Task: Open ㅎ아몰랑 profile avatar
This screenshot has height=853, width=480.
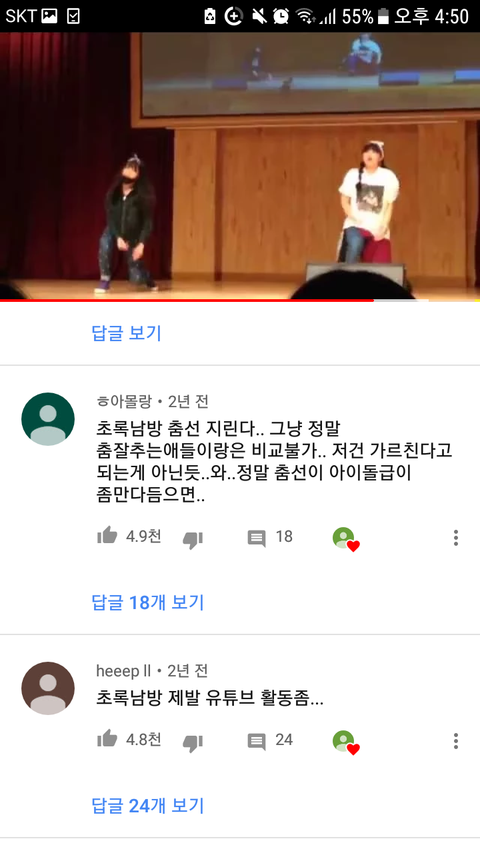Action: [x=48, y=419]
